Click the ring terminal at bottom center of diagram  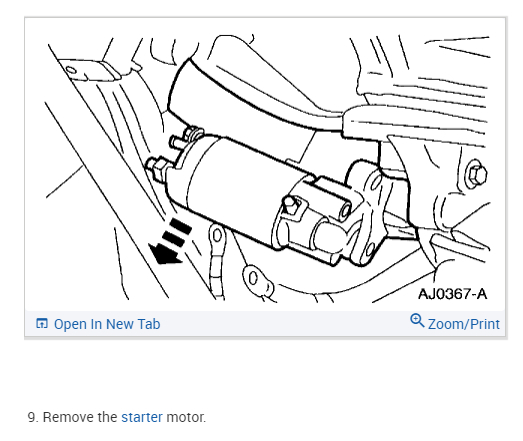click(x=257, y=279)
